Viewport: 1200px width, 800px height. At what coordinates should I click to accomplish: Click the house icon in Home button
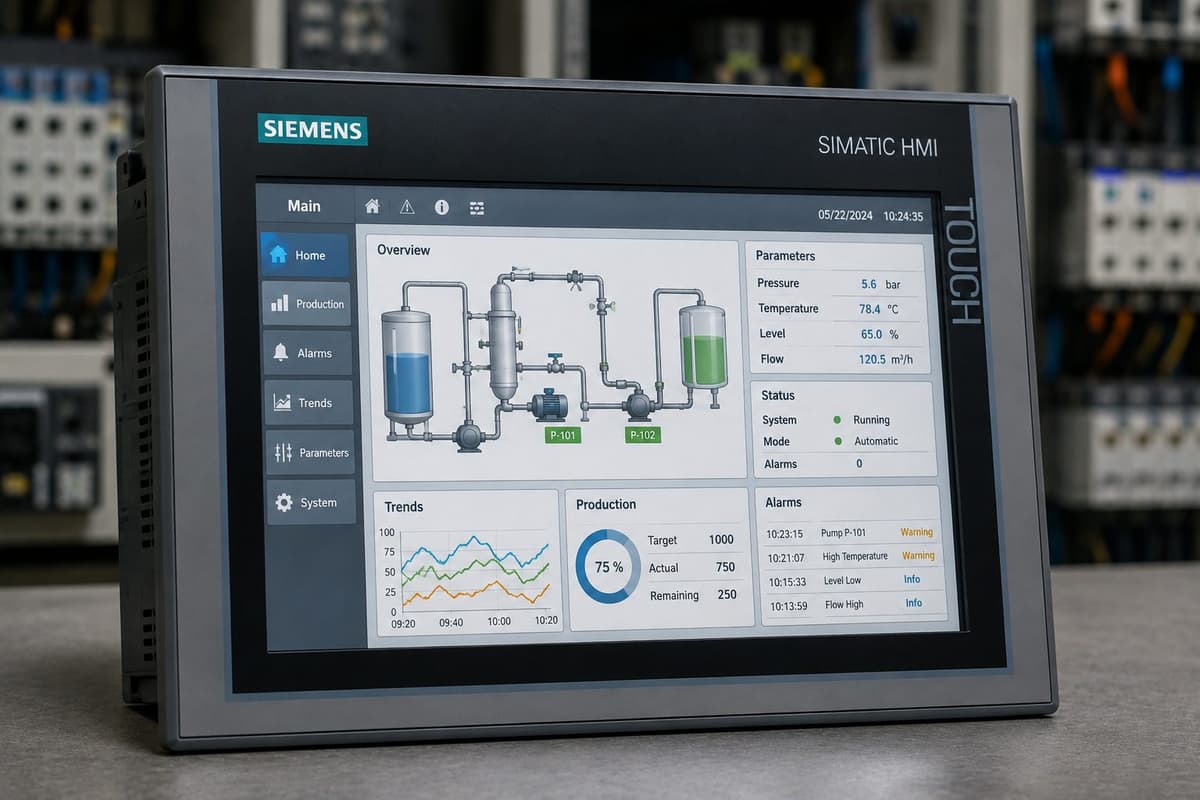click(x=279, y=254)
